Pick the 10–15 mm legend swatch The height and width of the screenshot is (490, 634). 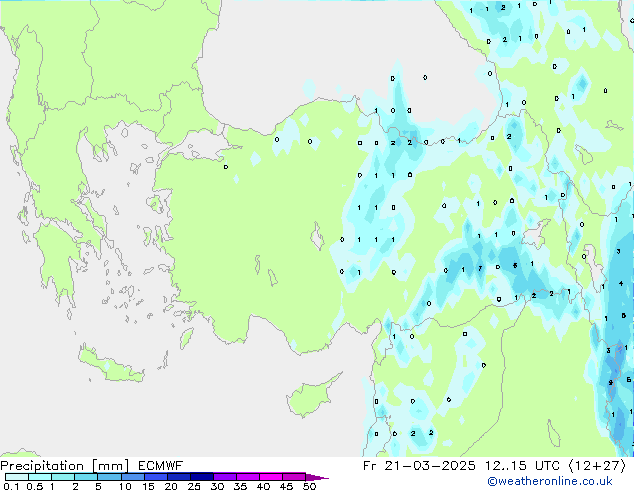[x=133, y=477]
